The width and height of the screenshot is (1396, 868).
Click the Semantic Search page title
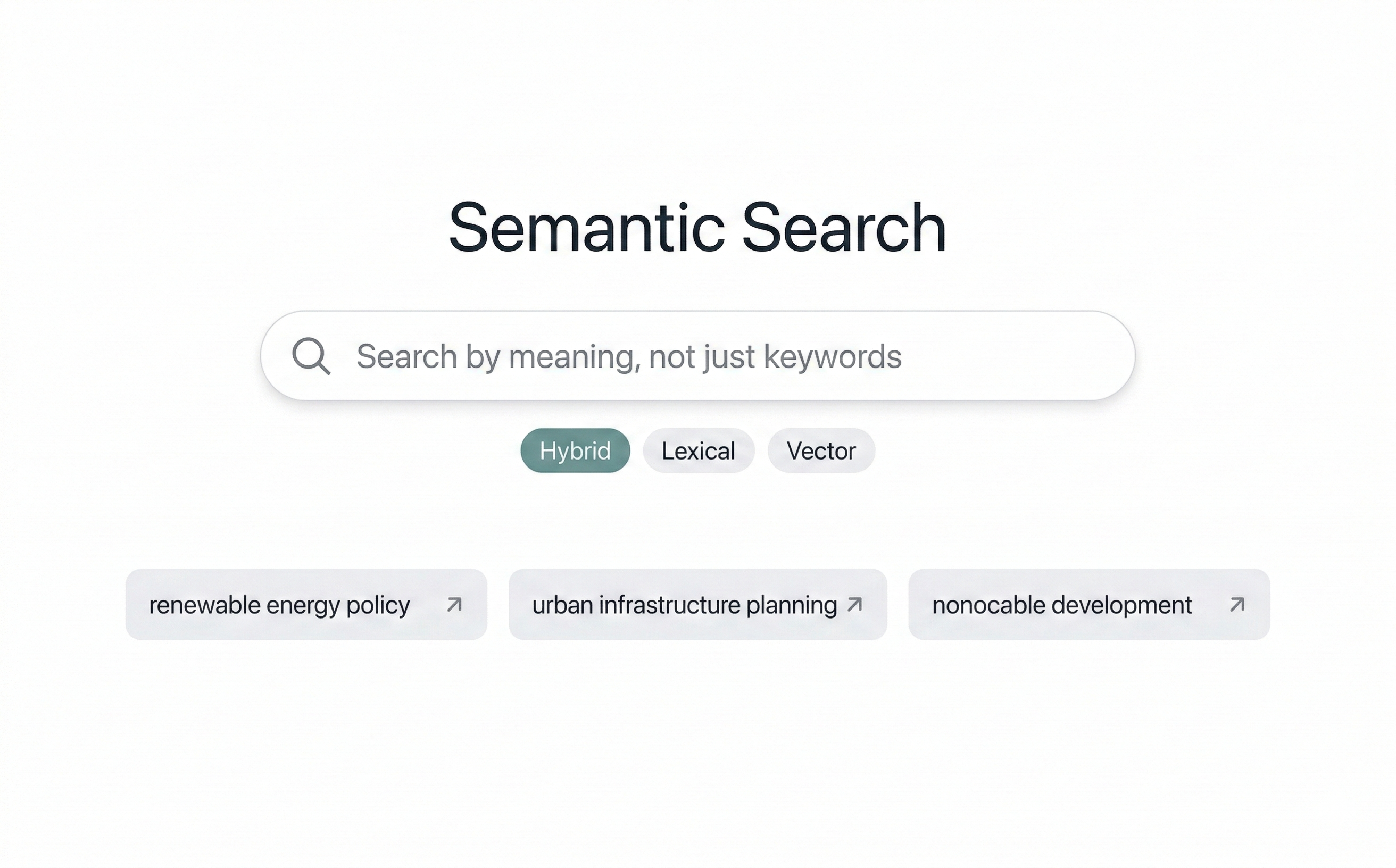click(x=697, y=227)
